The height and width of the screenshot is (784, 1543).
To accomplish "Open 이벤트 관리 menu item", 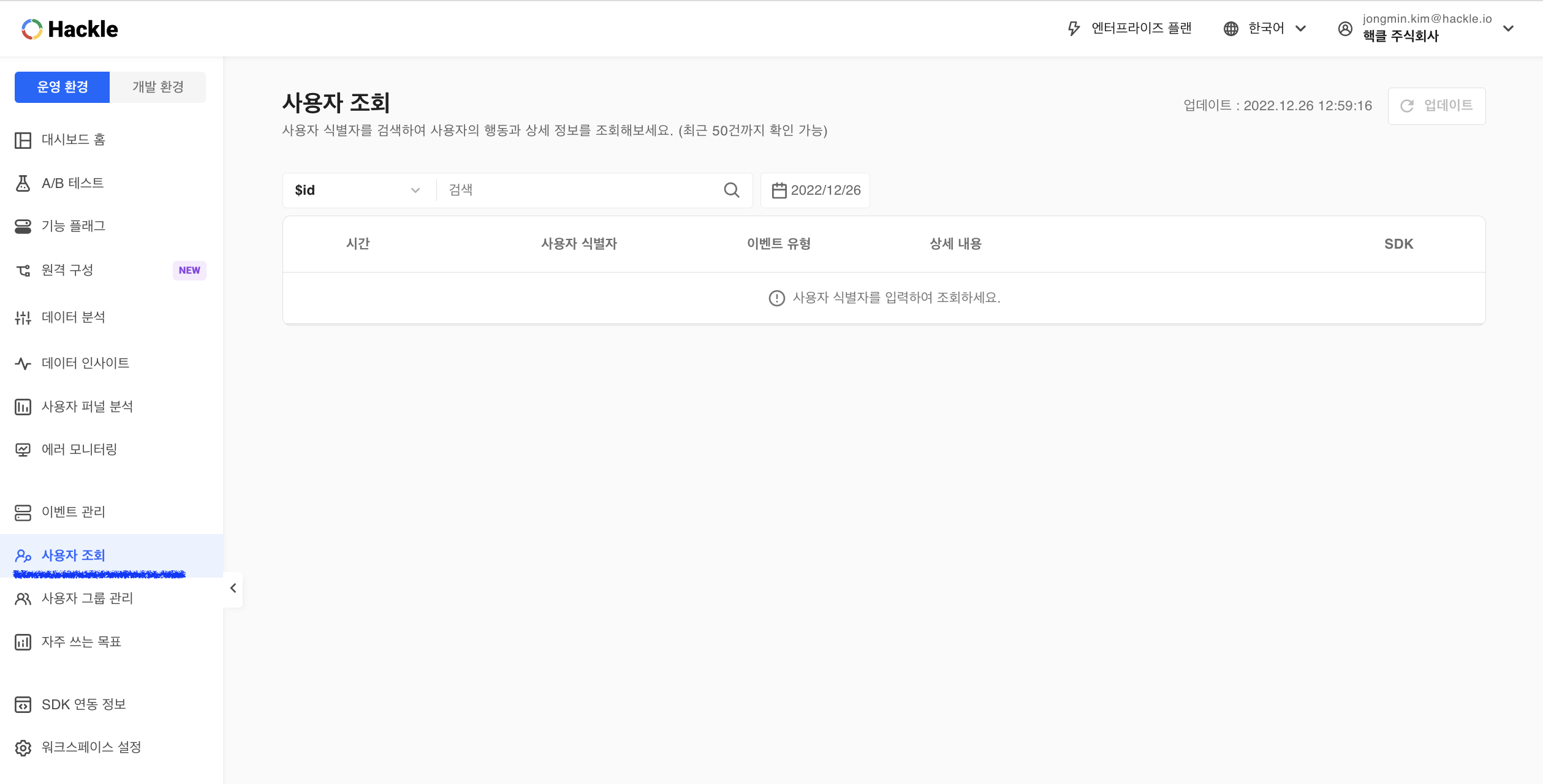I will (x=73, y=512).
